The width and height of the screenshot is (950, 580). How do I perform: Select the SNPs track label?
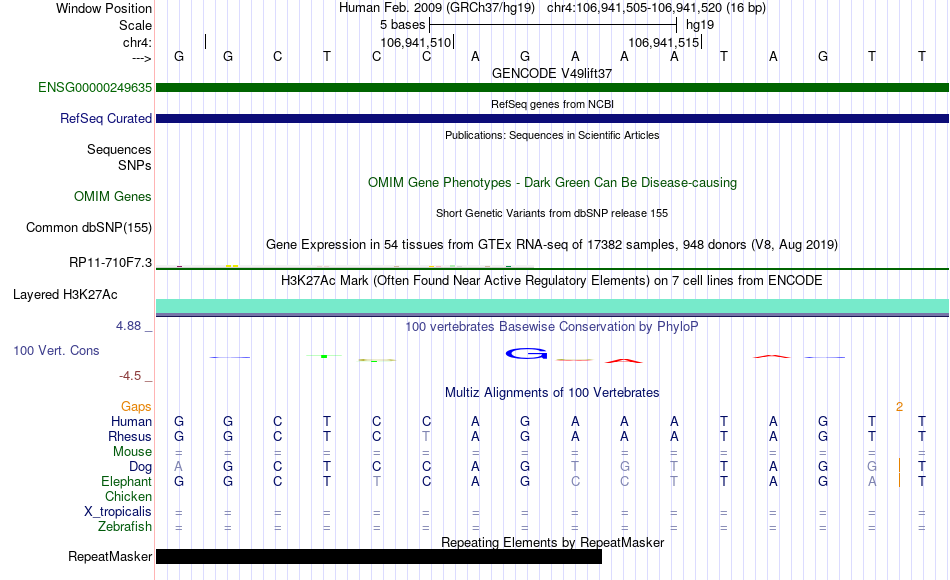135,165
